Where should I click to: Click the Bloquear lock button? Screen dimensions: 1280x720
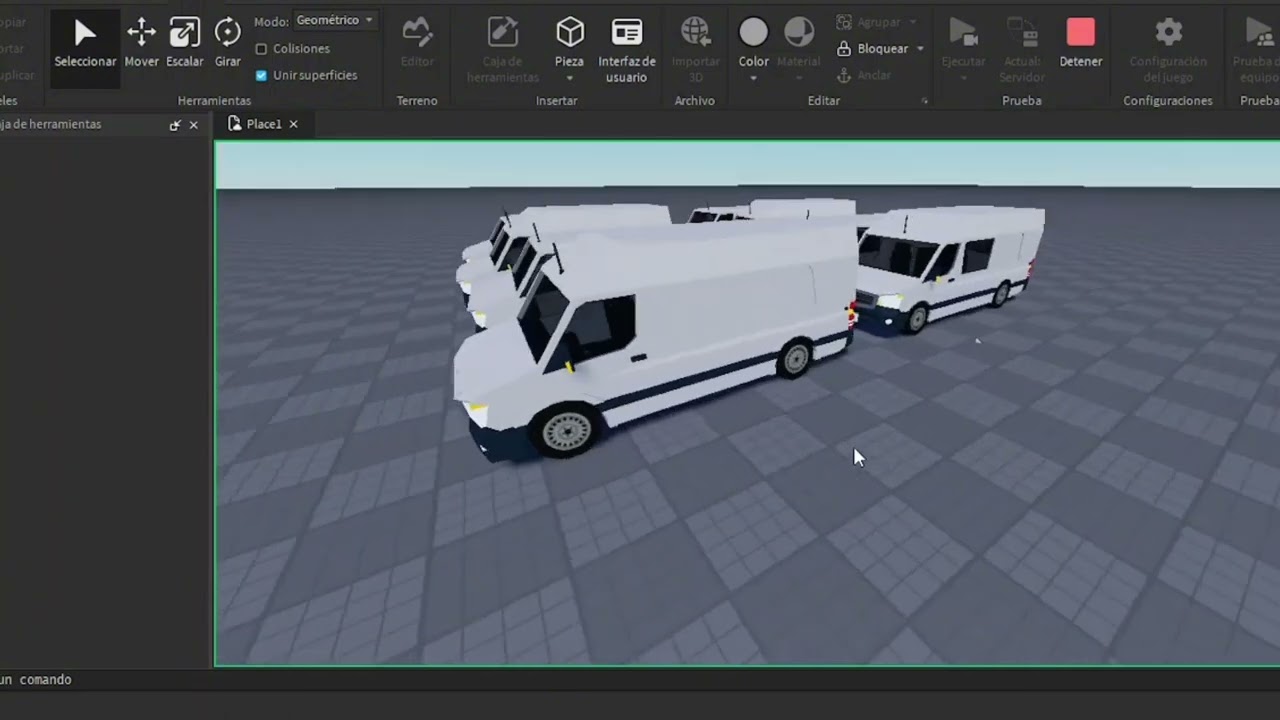click(x=873, y=48)
